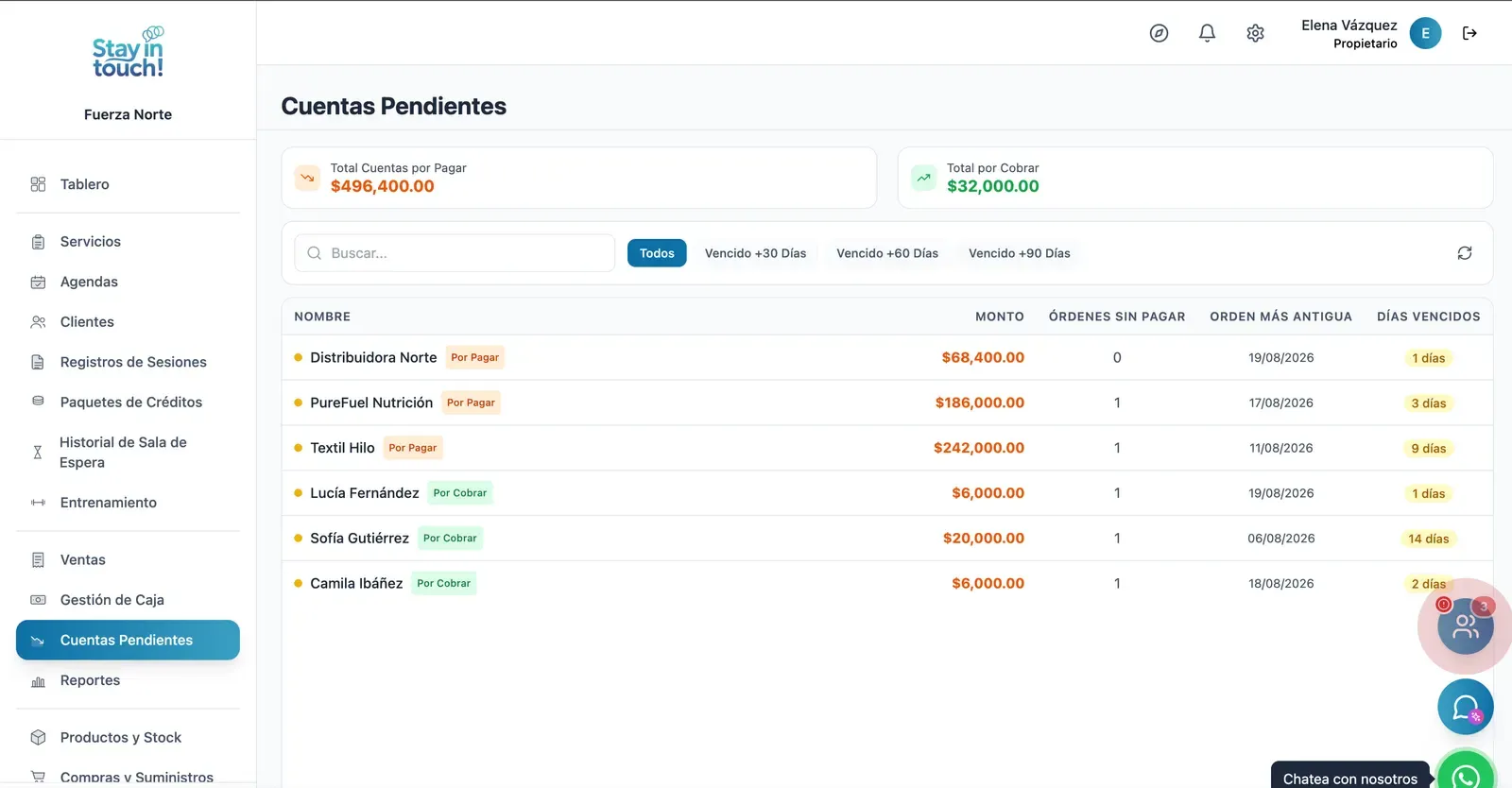Open Distribuidora Norte row
The image size is (1512, 788).
point(887,357)
